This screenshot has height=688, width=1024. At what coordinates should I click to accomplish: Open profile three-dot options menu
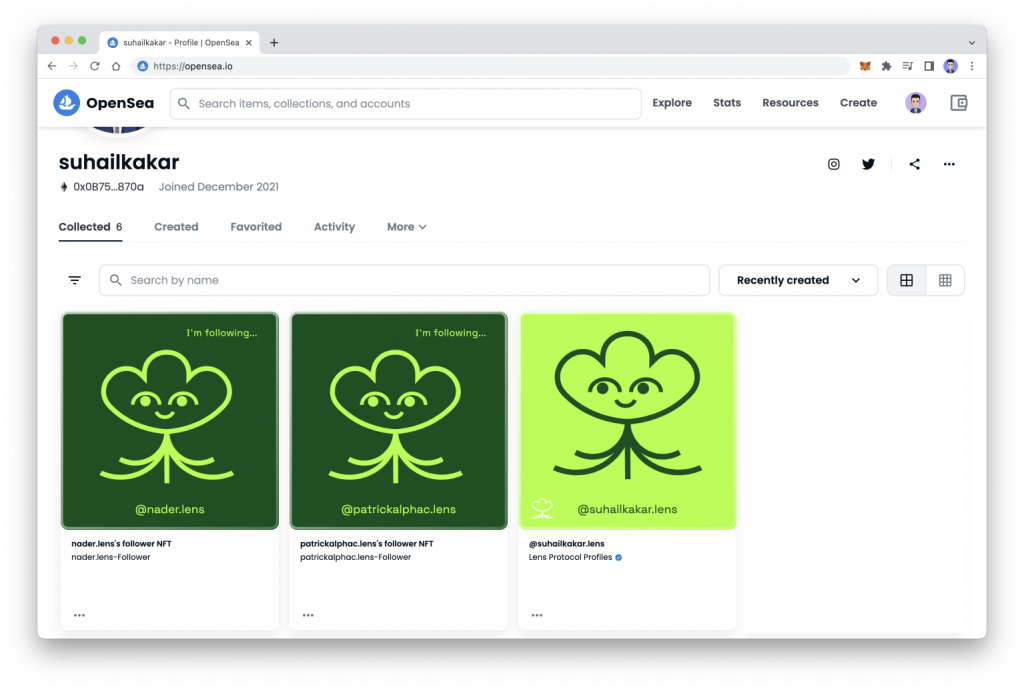[x=949, y=164]
